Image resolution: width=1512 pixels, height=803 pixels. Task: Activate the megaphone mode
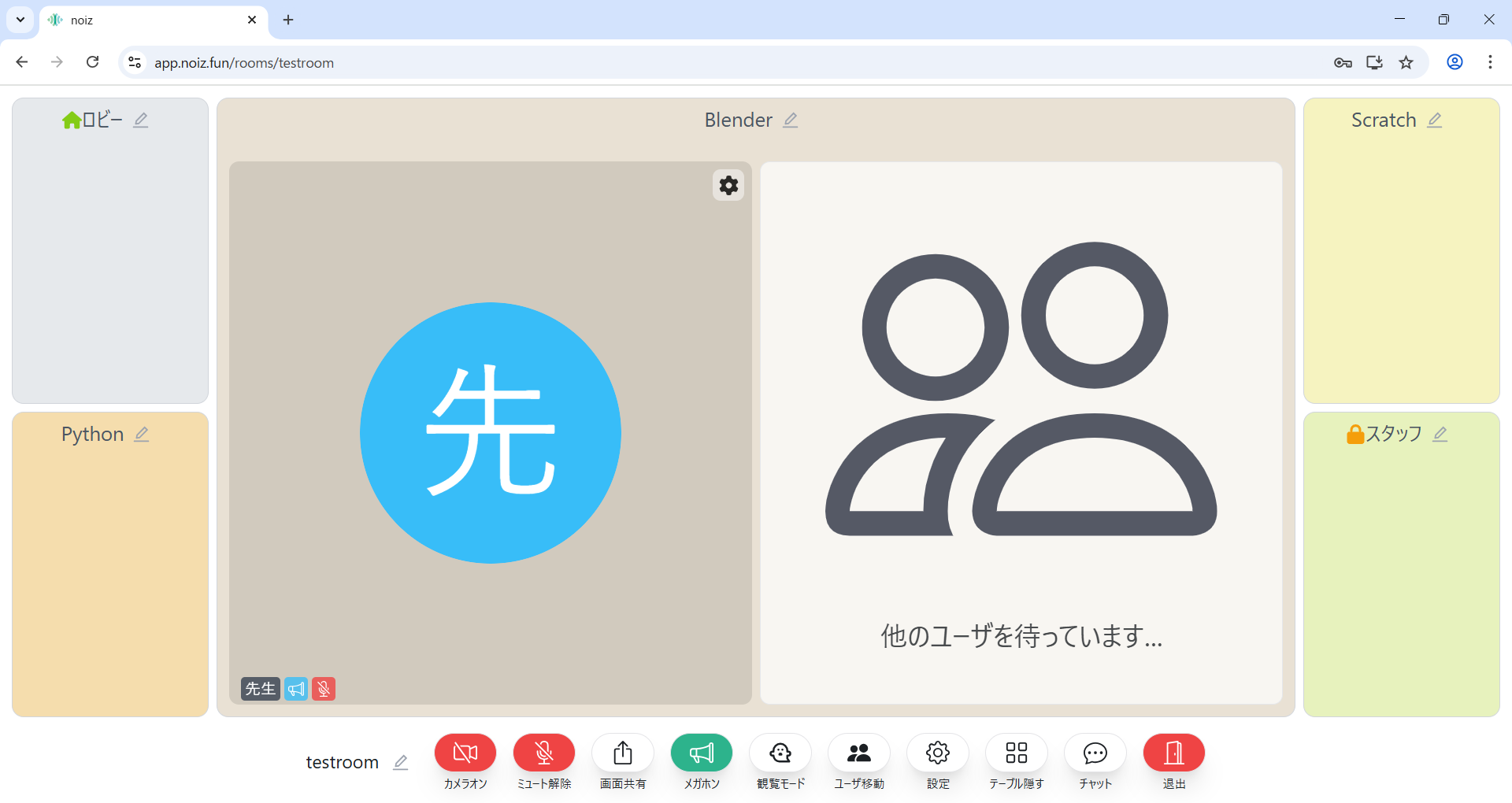coord(701,753)
